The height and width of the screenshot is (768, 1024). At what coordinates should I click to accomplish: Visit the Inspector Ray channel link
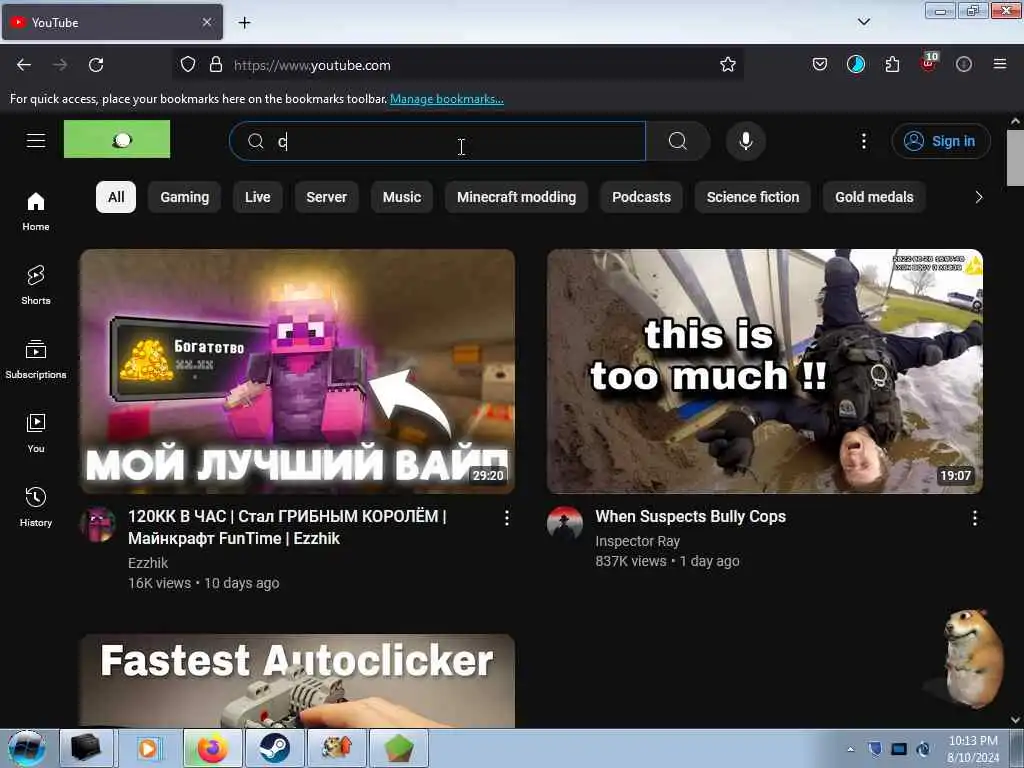637,541
